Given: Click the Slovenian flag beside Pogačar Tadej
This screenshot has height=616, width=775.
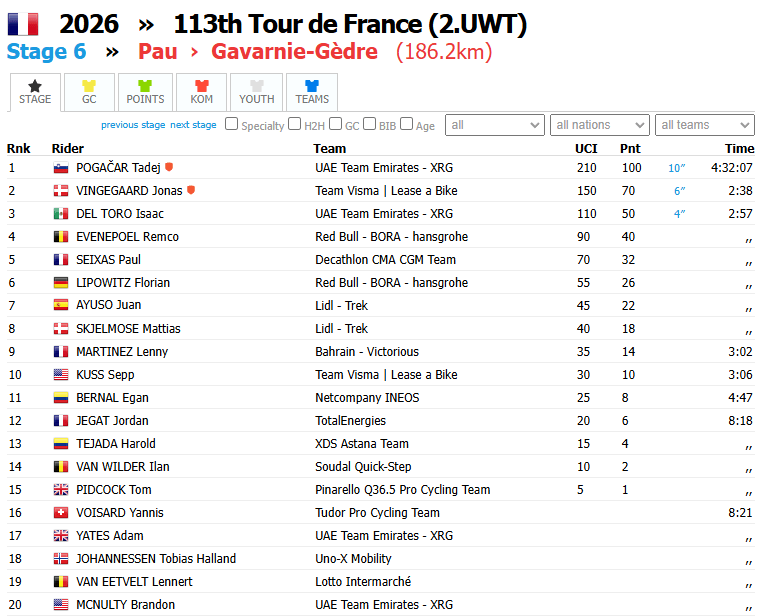Looking at the screenshot, I should pos(61,168).
